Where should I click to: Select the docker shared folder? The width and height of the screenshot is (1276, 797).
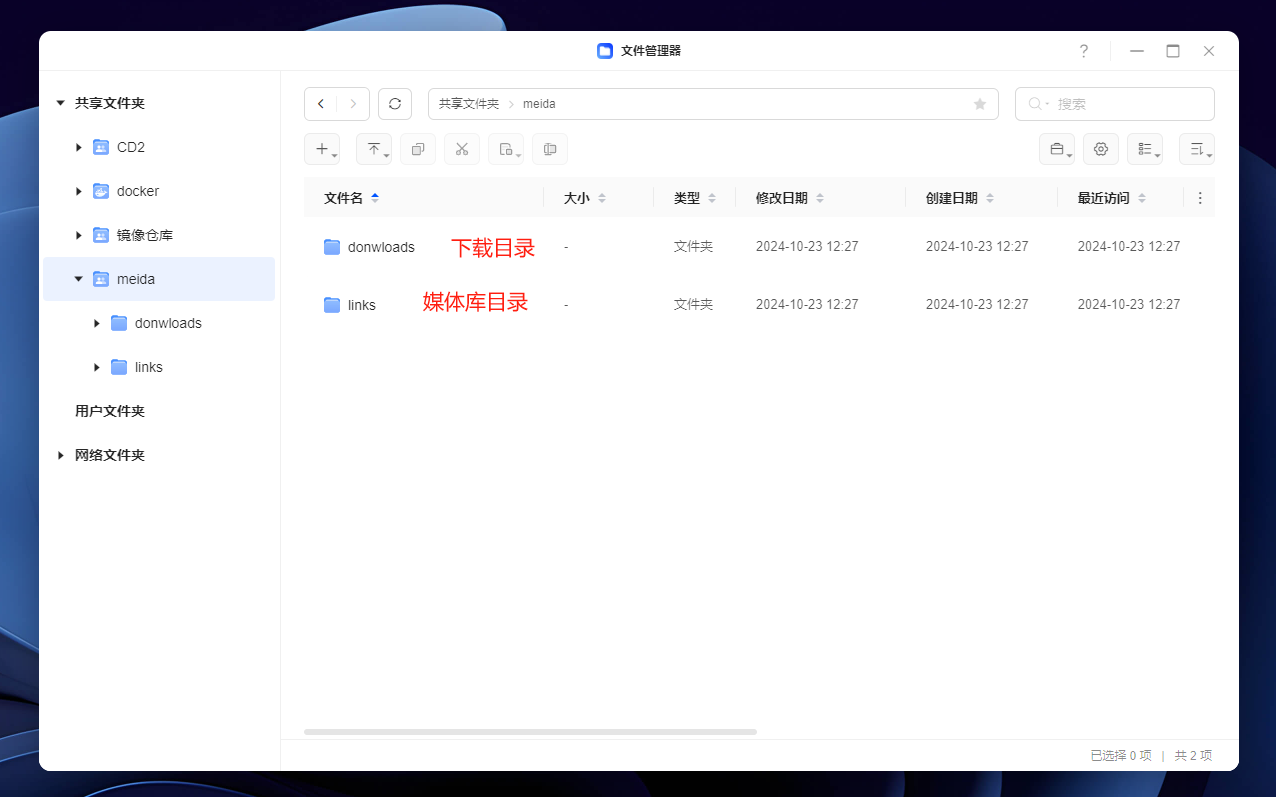(137, 191)
